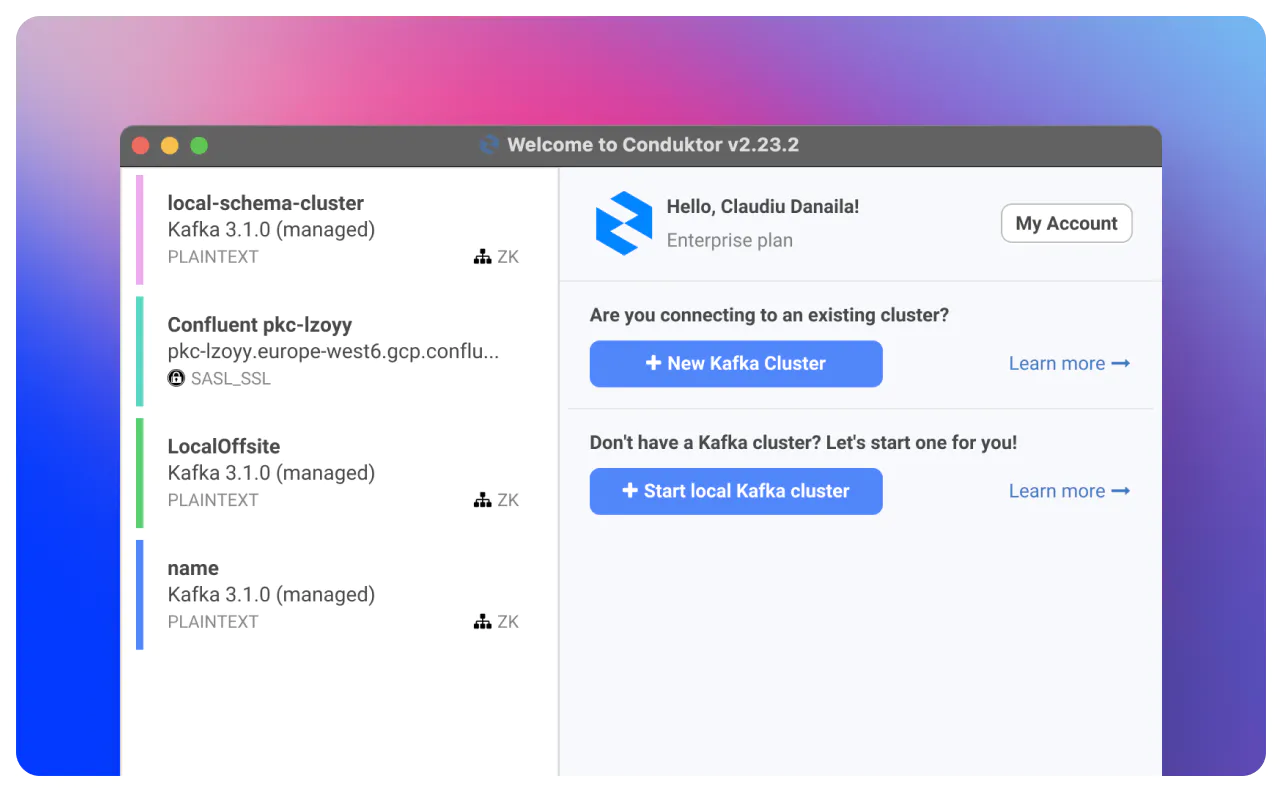The height and width of the screenshot is (792, 1282).
Task: Add a New Kafka Cluster
Action: point(736,364)
